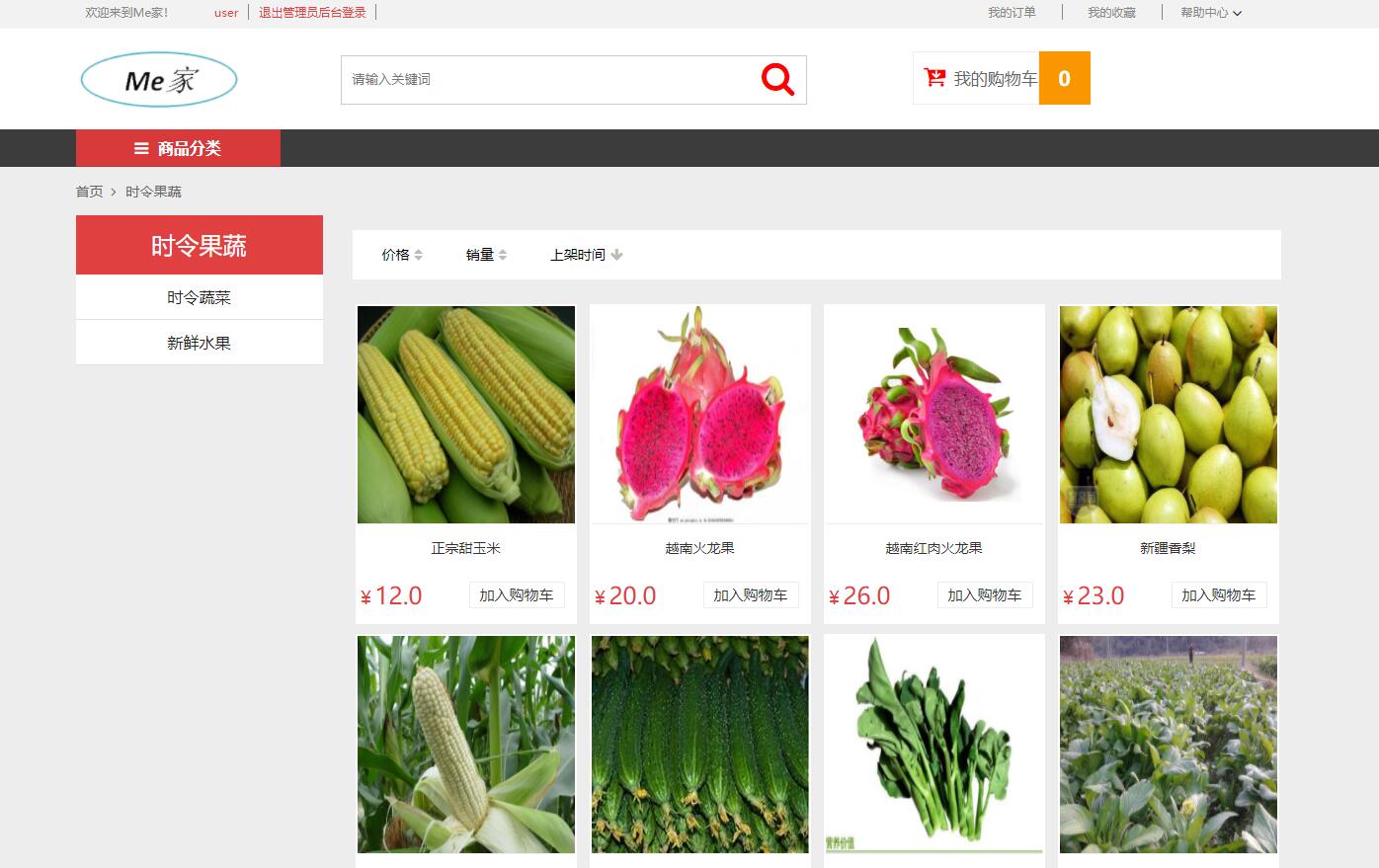
Task: Select the 时令蔬菜 category in sidebar
Action: tap(199, 295)
